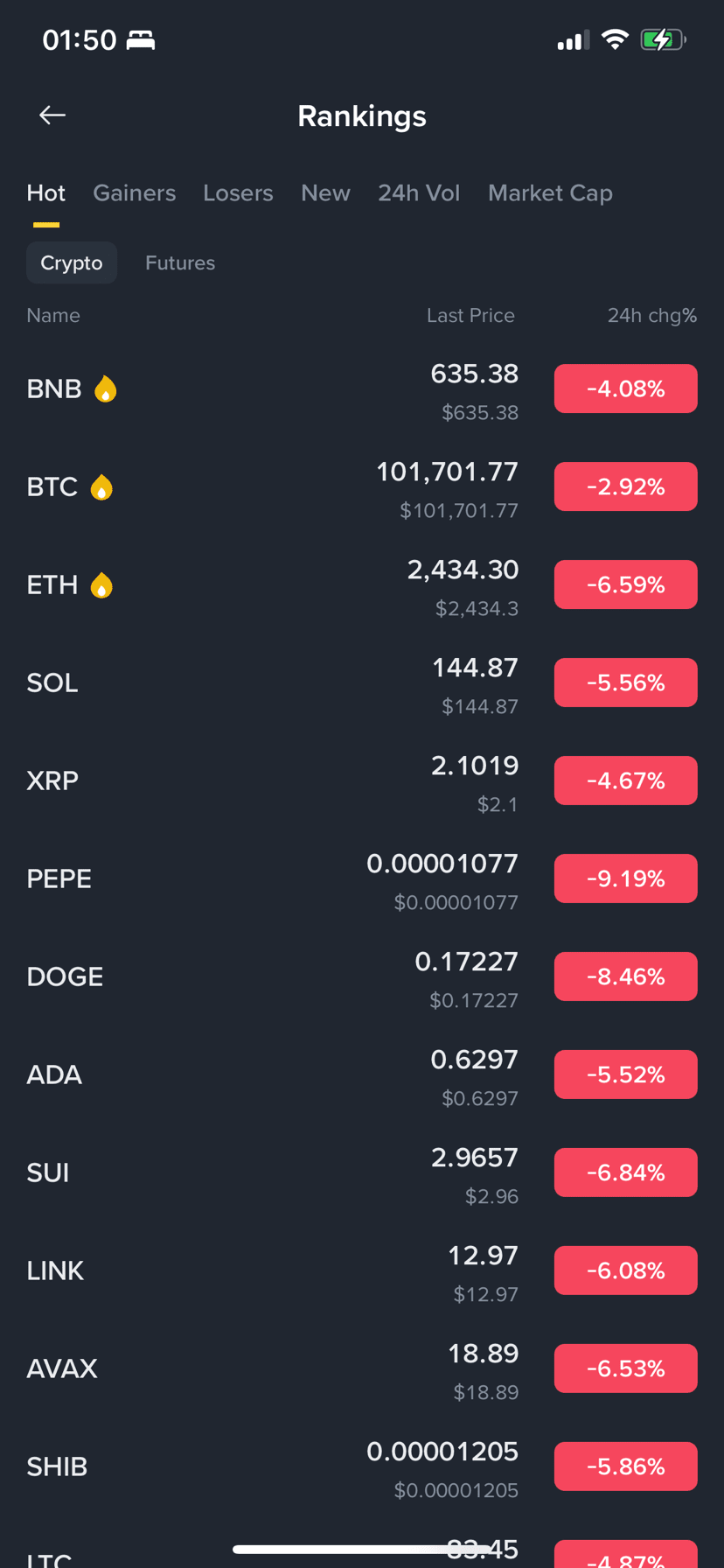724x1568 pixels.
Task: Open the Market Cap tab
Action: coord(550,193)
